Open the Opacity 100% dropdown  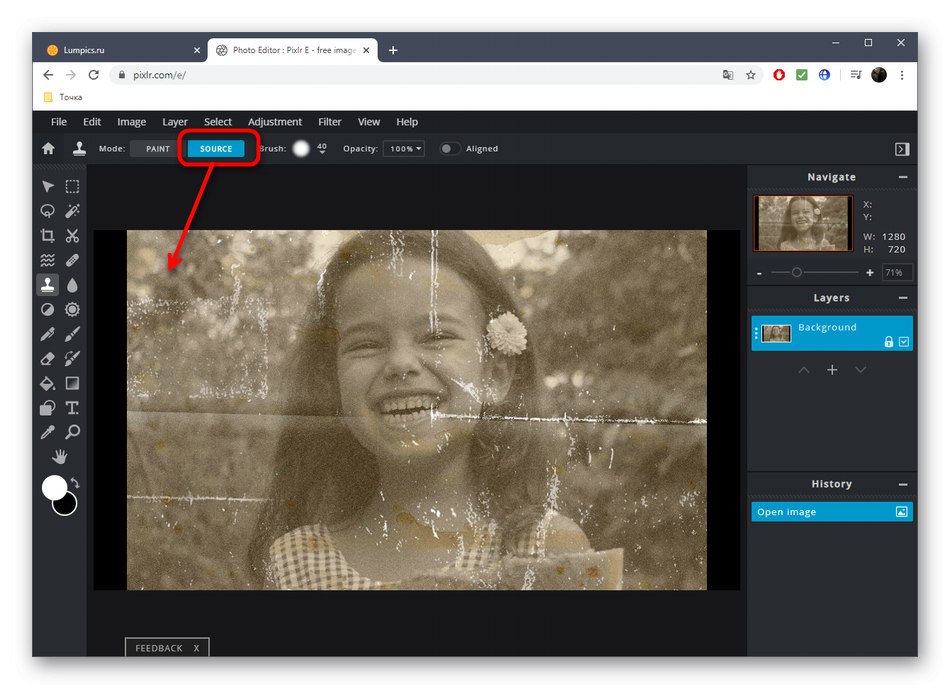point(404,148)
